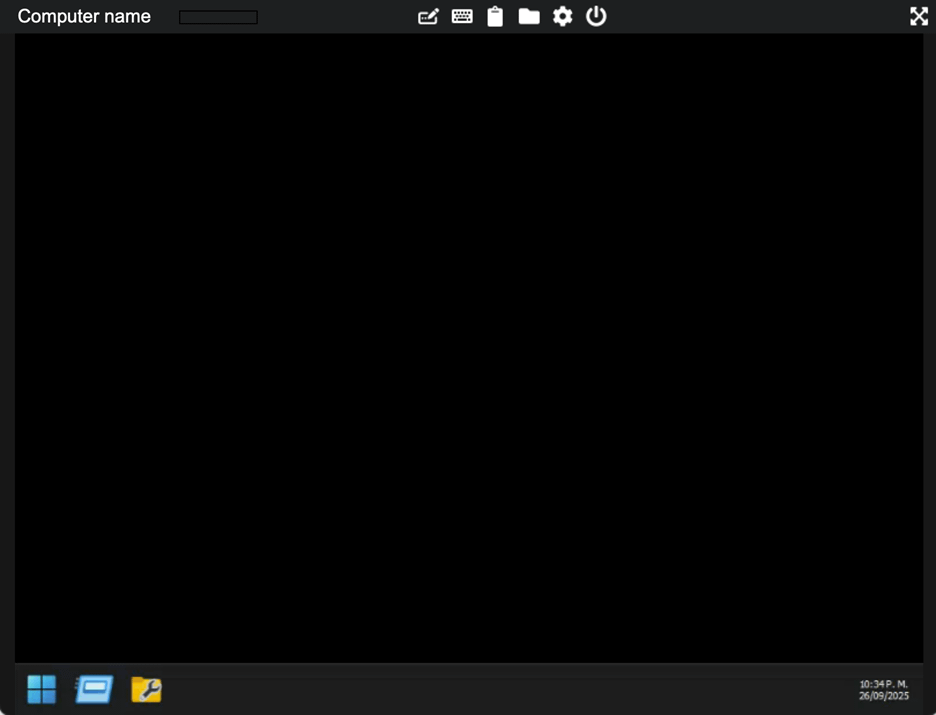Open the shared clipboard viewer
The image size is (936, 715).
click(495, 16)
